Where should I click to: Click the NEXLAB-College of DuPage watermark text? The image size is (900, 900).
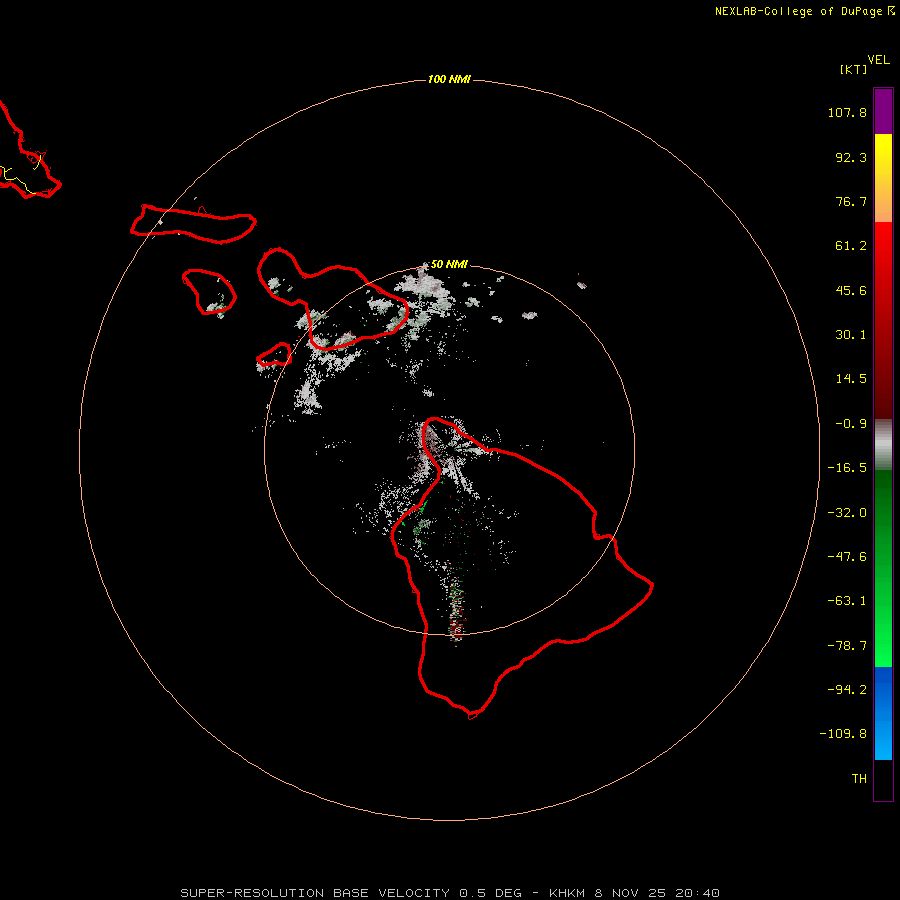pos(804,11)
